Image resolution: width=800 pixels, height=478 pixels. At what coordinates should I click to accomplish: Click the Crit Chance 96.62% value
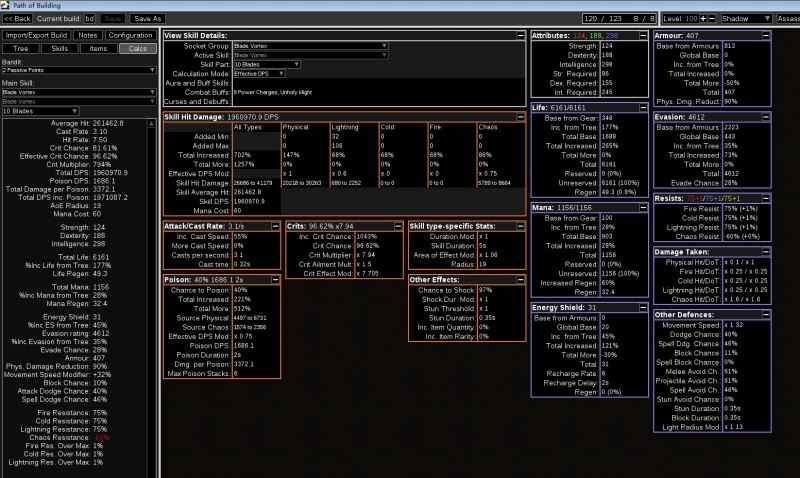click(367, 246)
